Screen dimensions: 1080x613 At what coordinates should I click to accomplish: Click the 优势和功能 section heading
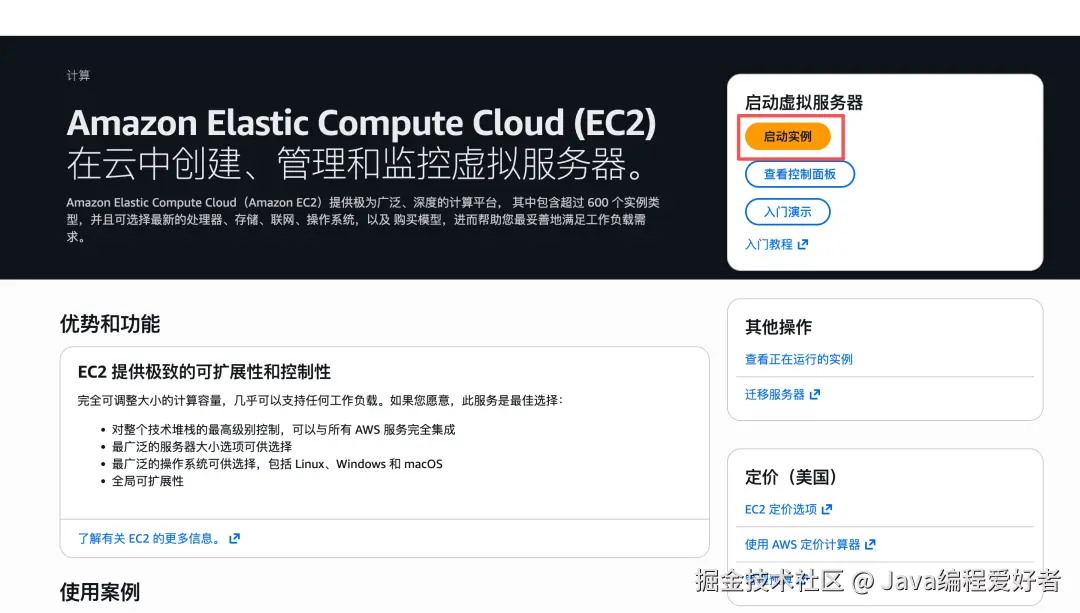(110, 324)
